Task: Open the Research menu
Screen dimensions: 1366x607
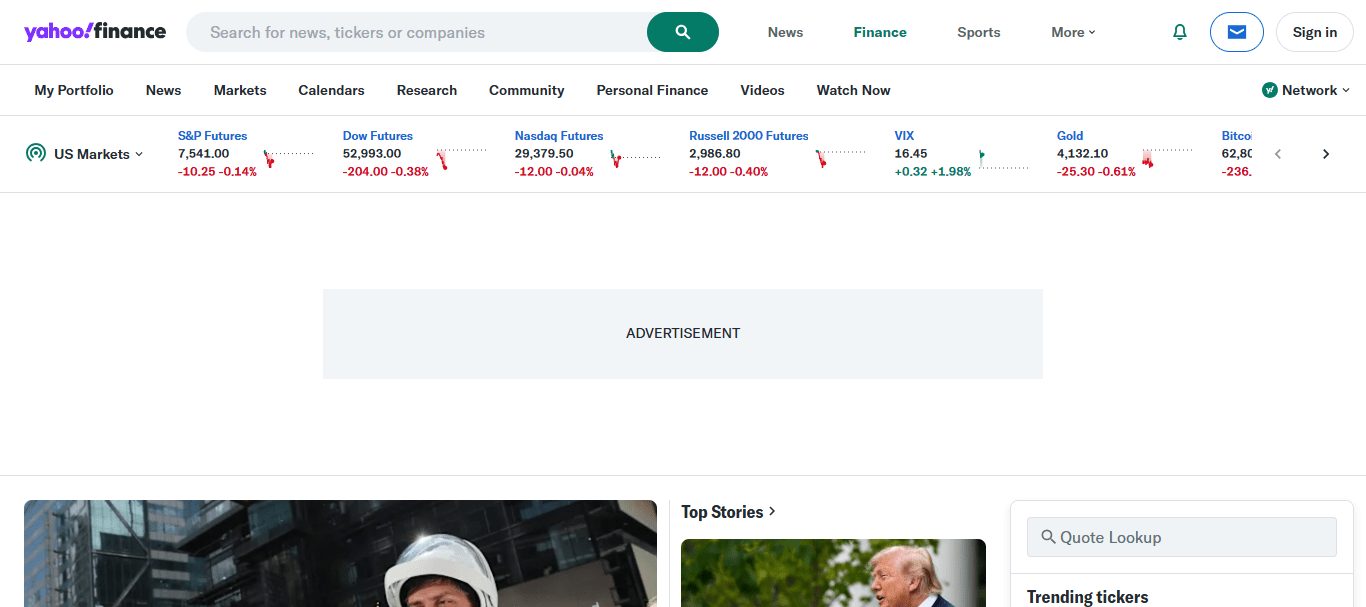Action: [427, 90]
